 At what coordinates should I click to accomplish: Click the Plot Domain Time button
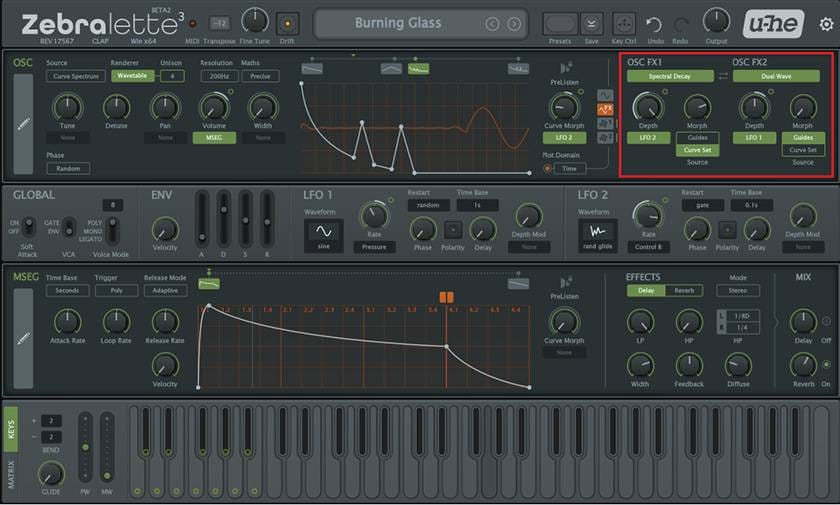(x=569, y=168)
